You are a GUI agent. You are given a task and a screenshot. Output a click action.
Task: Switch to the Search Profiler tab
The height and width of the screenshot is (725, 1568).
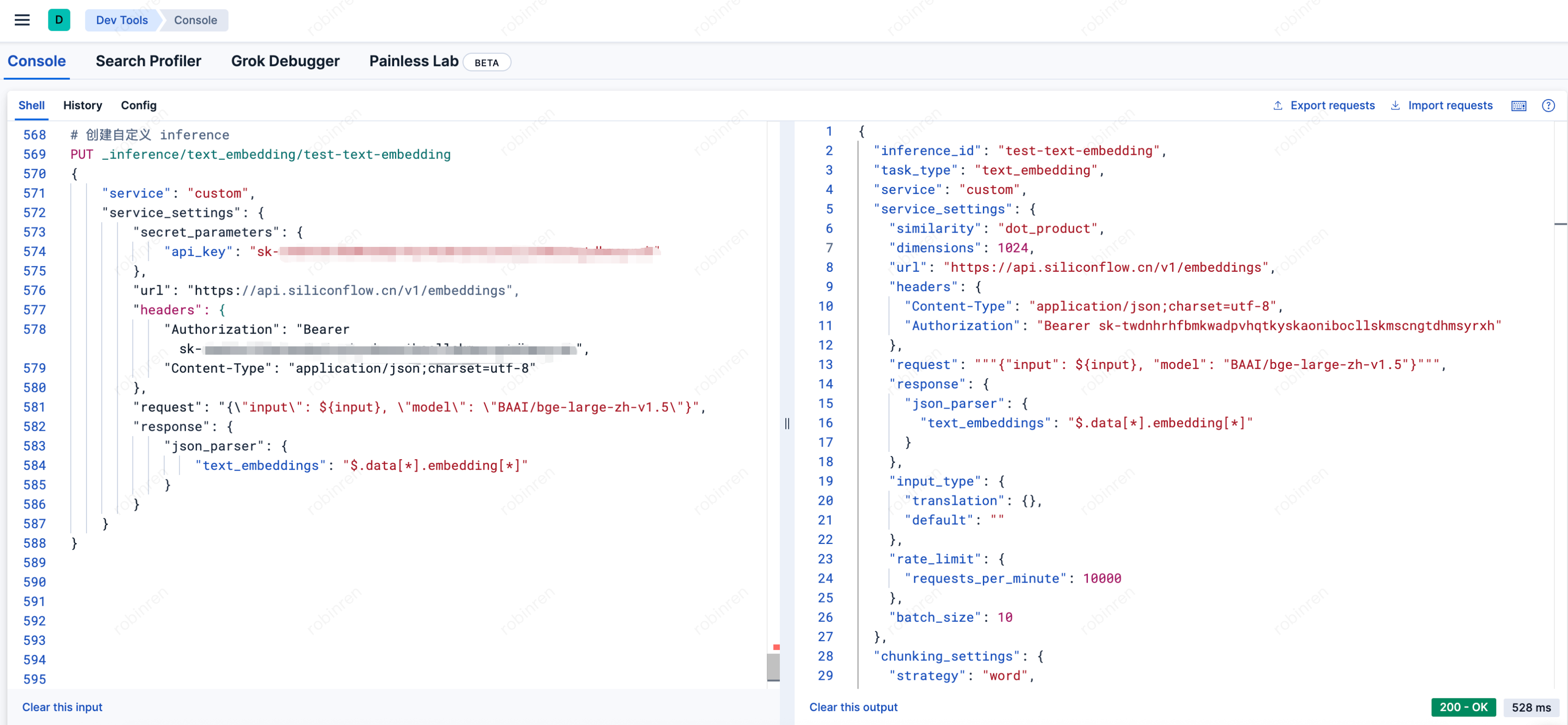(x=148, y=61)
